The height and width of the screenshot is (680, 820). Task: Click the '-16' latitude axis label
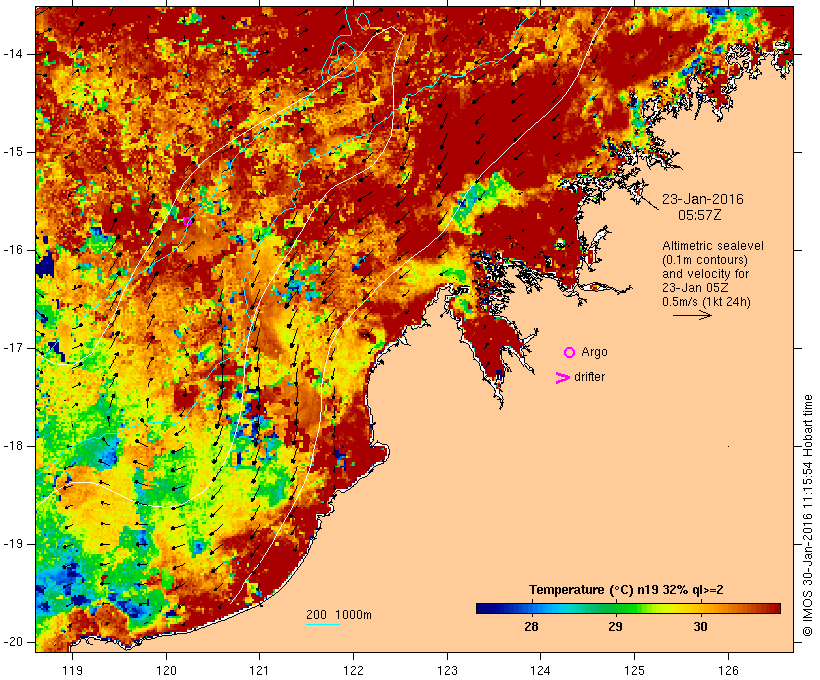click(13, 250)
